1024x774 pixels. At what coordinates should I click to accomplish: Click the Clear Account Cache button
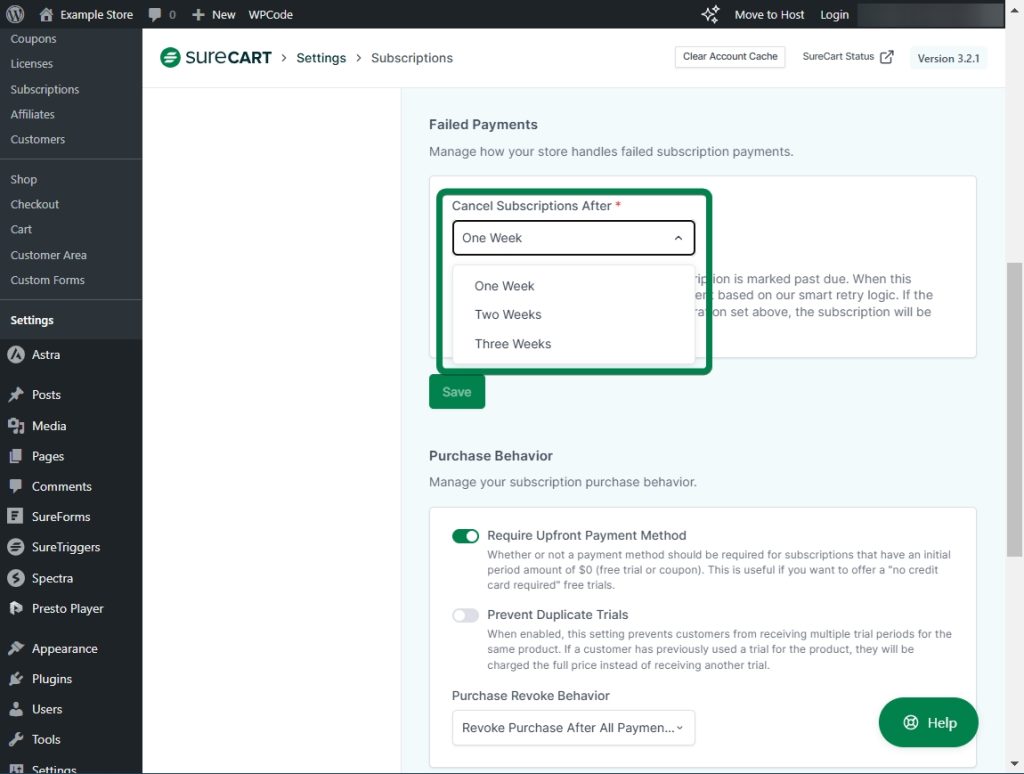click(x=729, y=57)
